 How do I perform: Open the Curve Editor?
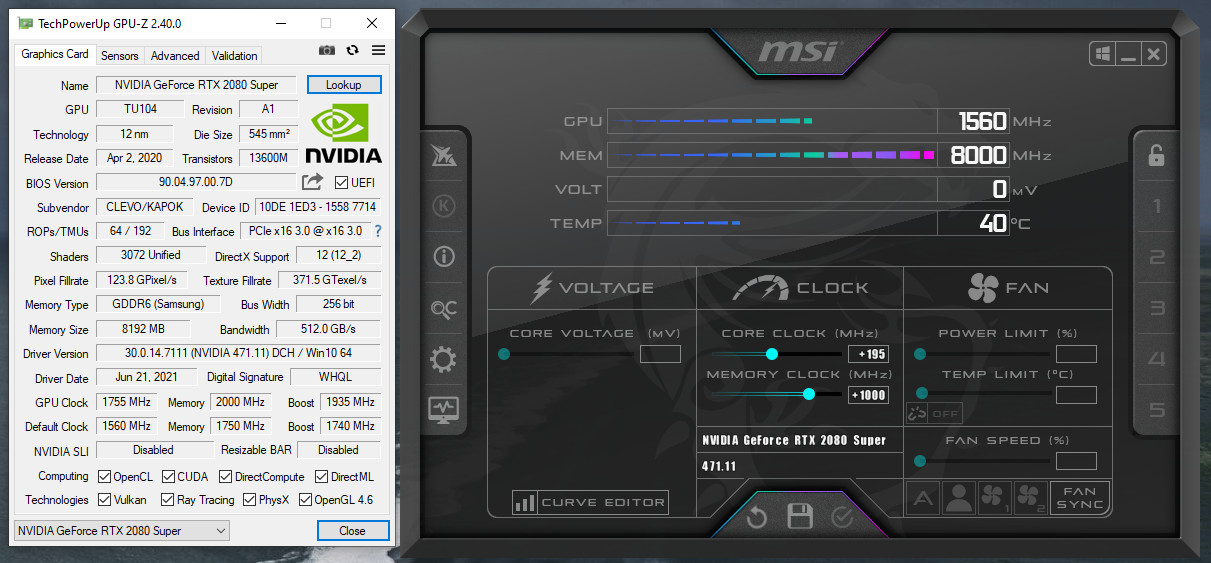(590, 502)
